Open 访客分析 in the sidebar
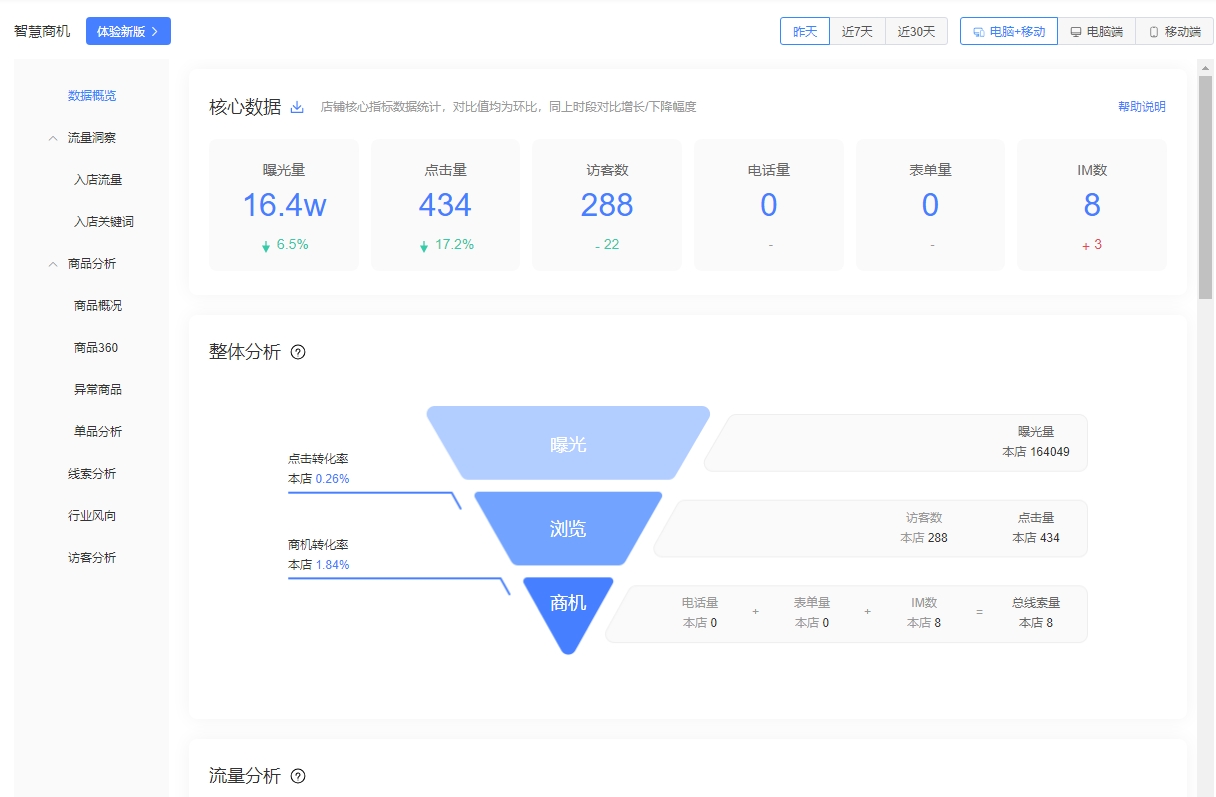The width and height of the screenshot is (1216, 797). point(91,557)
